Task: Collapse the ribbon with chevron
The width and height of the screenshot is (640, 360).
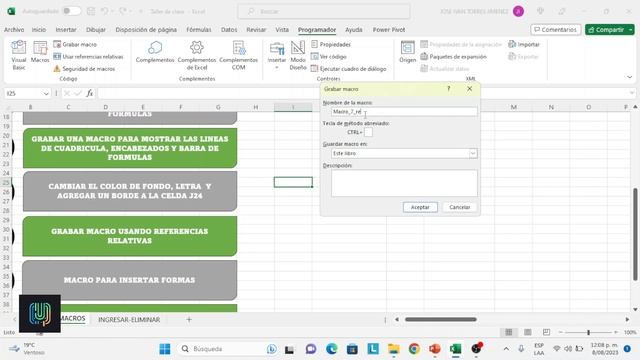Action: click(629, 77)
